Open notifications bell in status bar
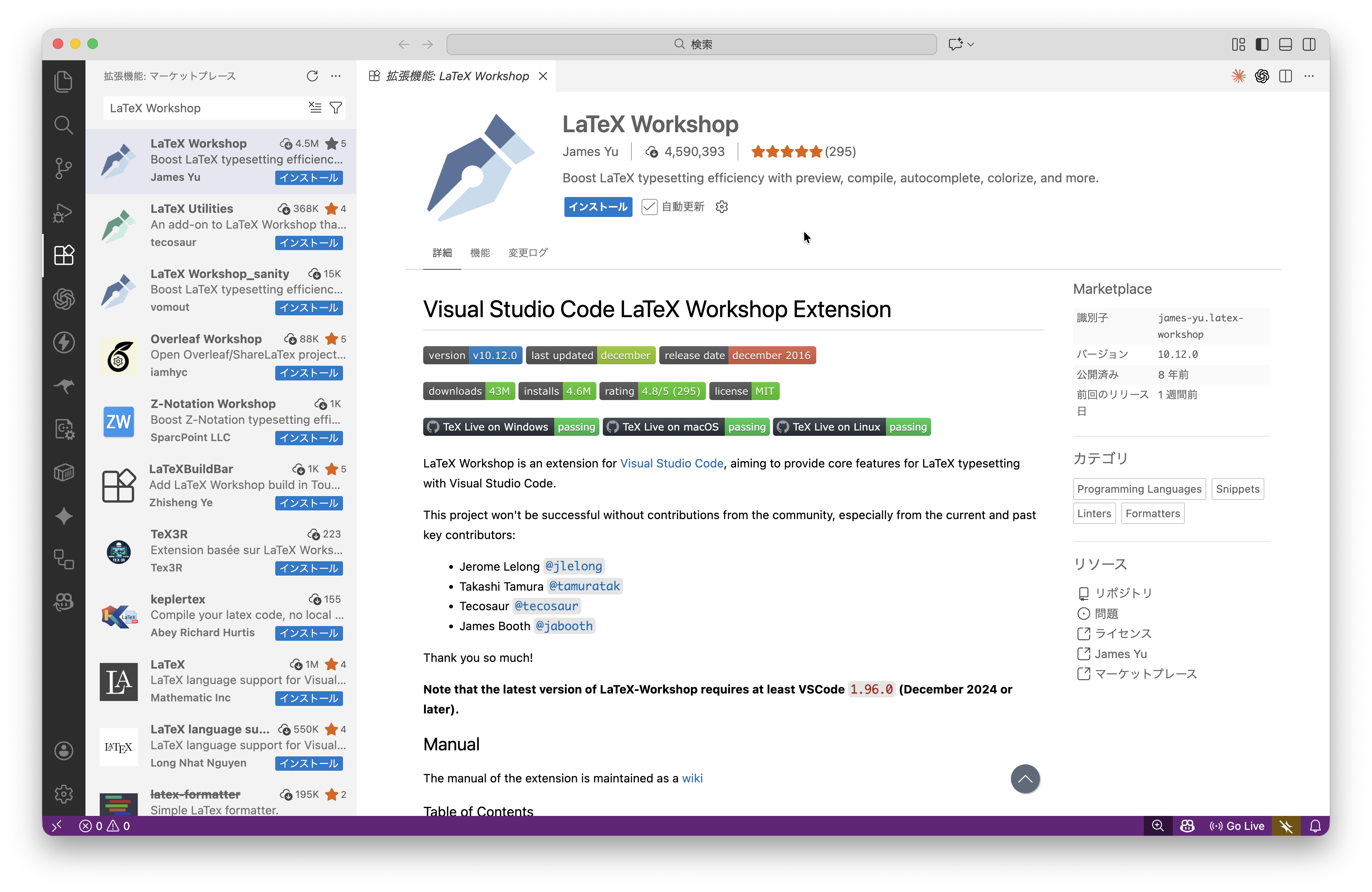Viewport: 1372px width, 892px height. click(x=1315, y=826)
